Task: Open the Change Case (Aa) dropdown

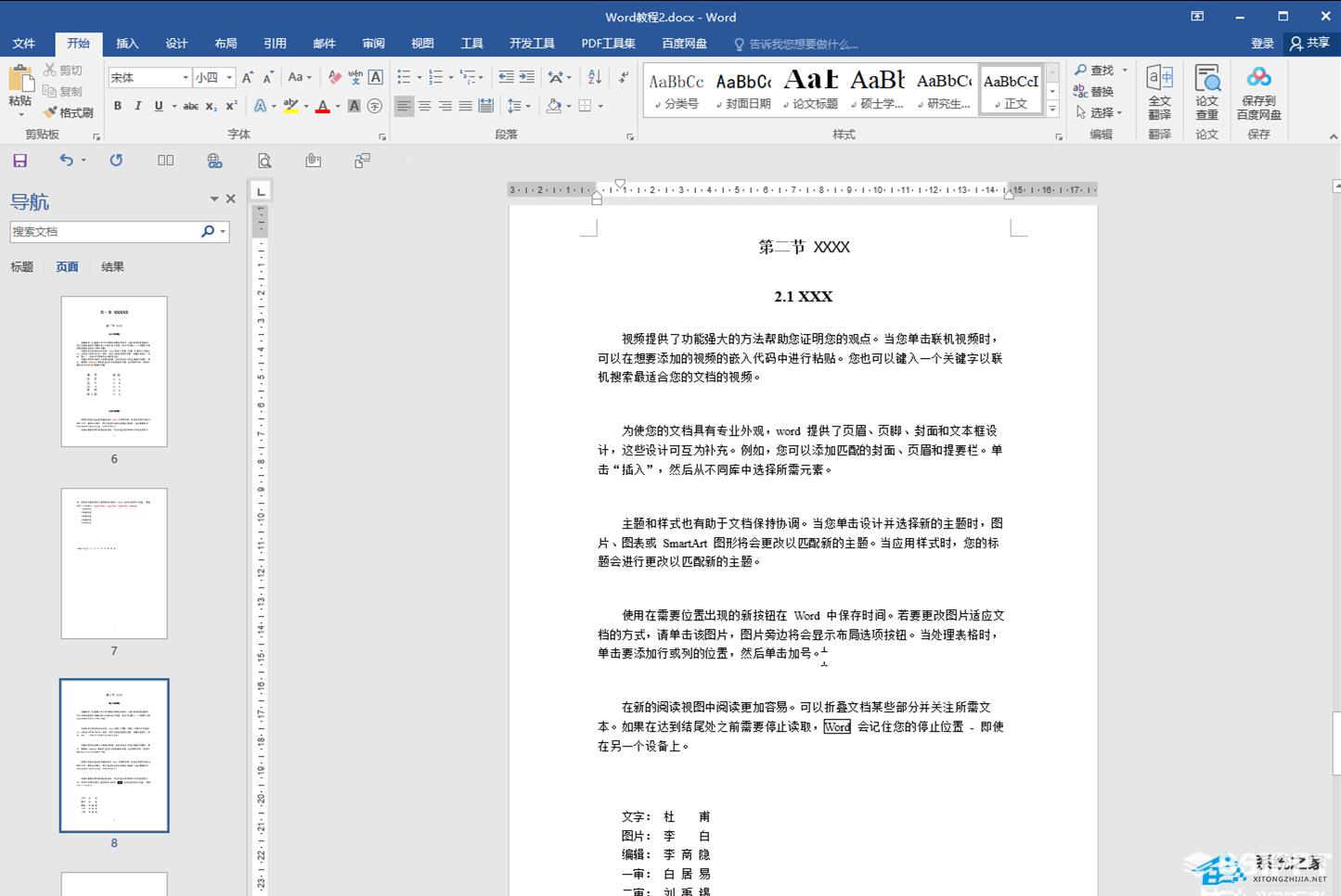Action: tap(299, 77)
